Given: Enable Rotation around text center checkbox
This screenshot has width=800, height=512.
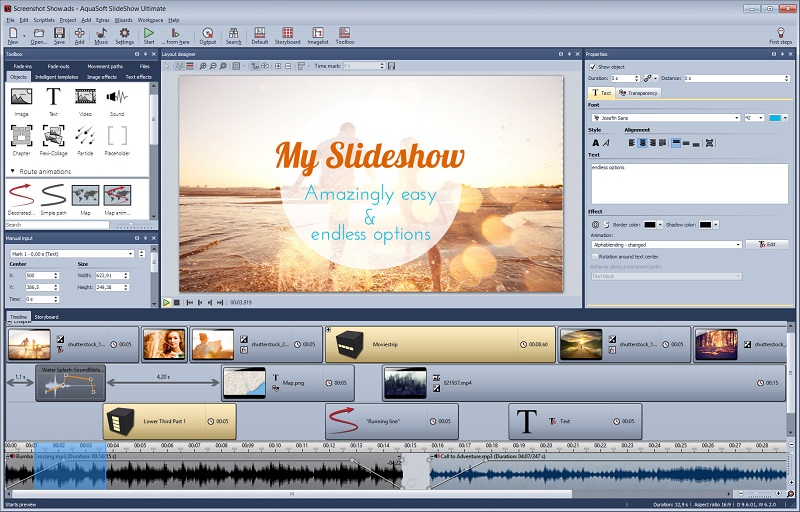Looking at the screenshot, I should point(594,257).
